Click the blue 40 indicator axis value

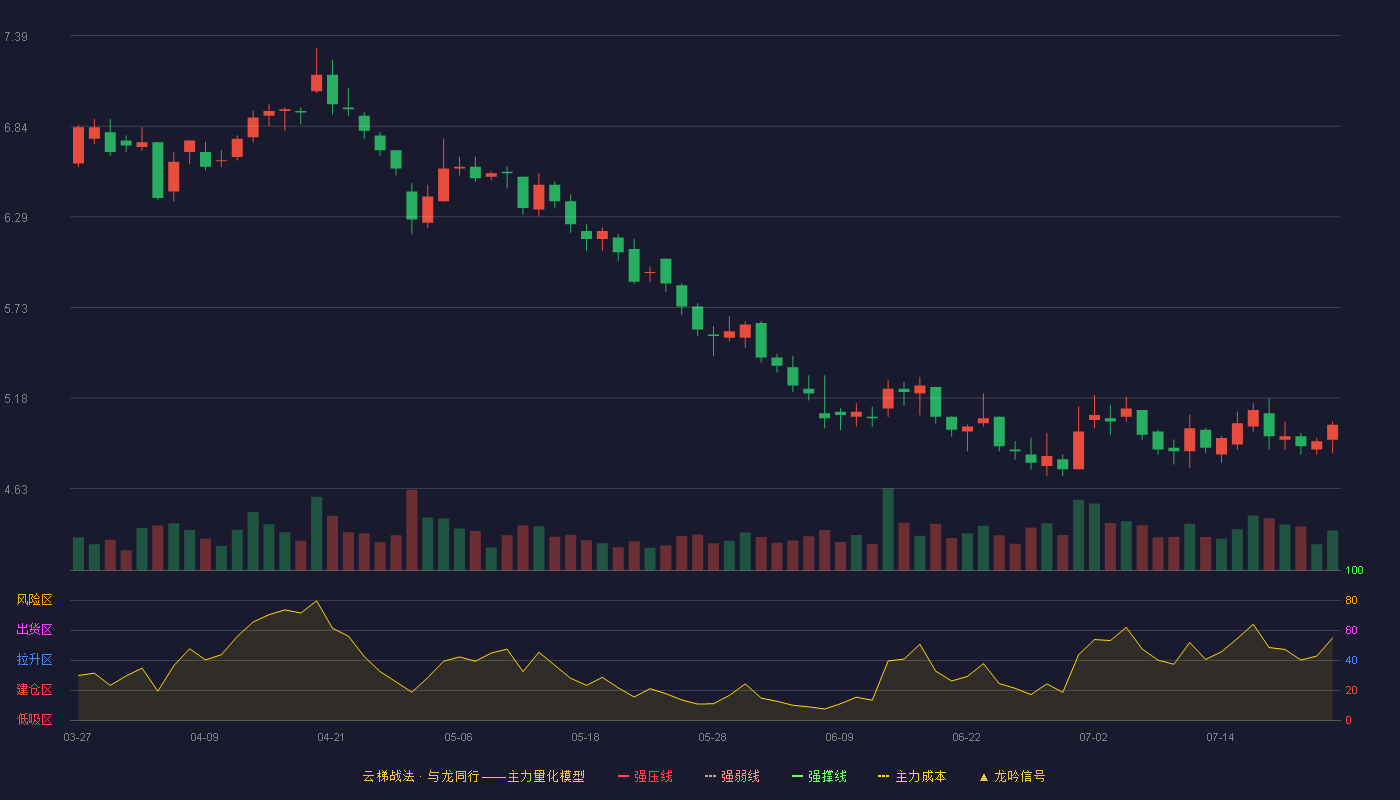click(x=1351, y=660)
